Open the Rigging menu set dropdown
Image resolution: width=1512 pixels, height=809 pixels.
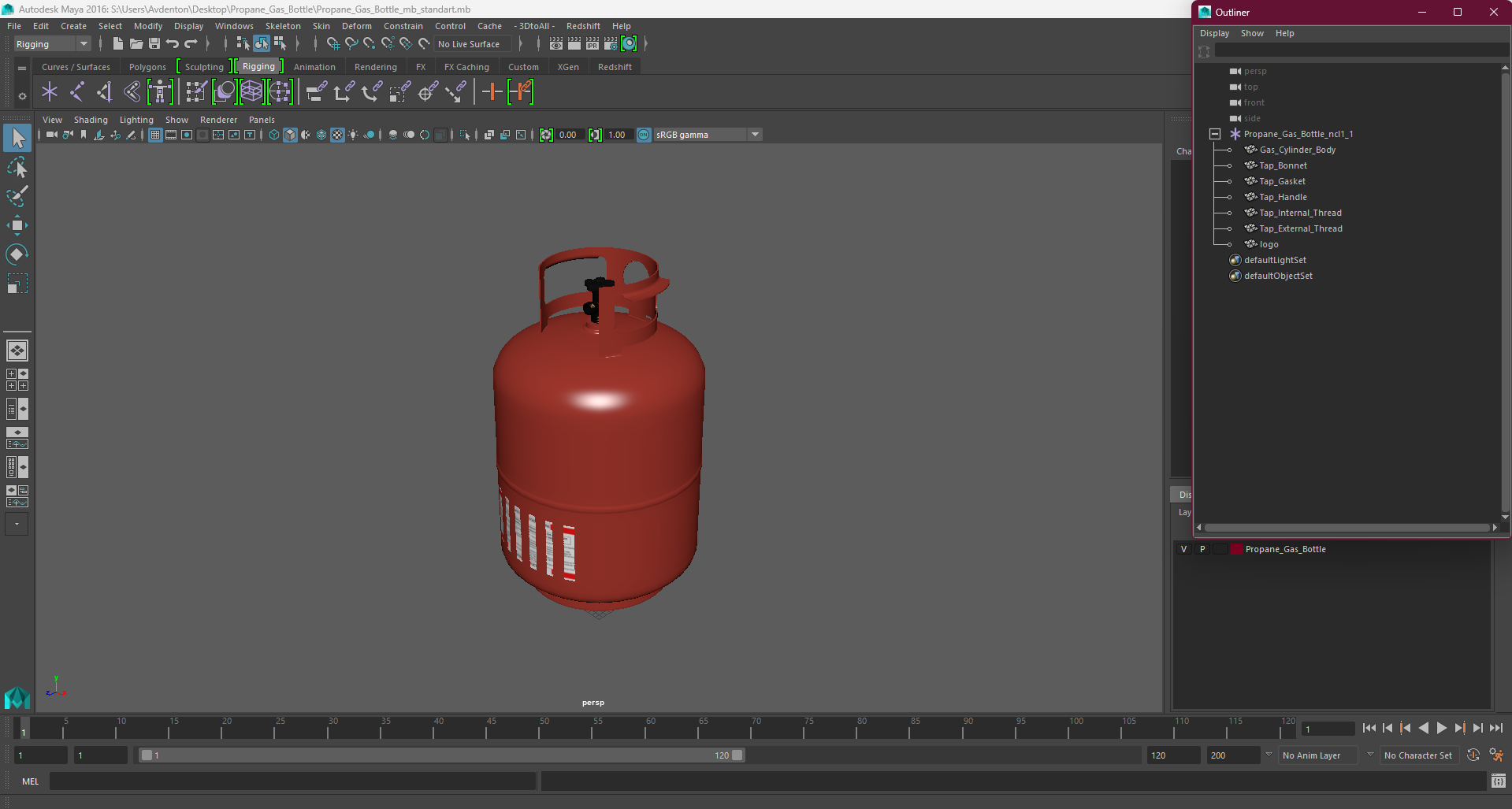52,44
